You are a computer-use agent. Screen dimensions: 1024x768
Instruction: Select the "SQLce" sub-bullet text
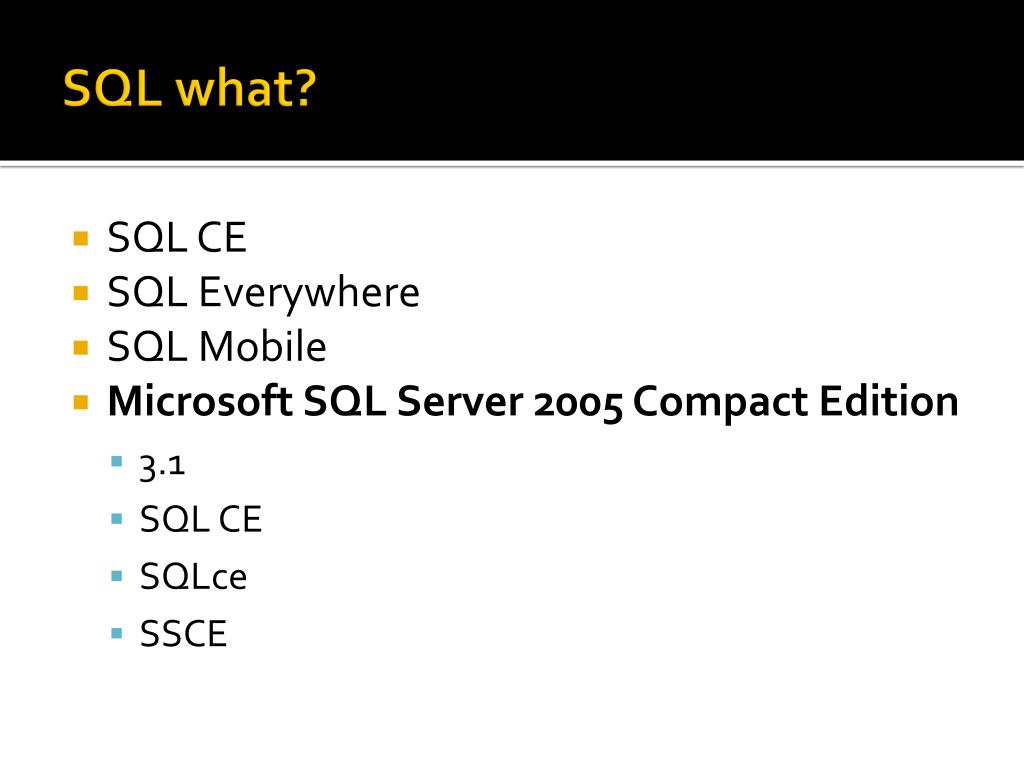coord(193,577)
